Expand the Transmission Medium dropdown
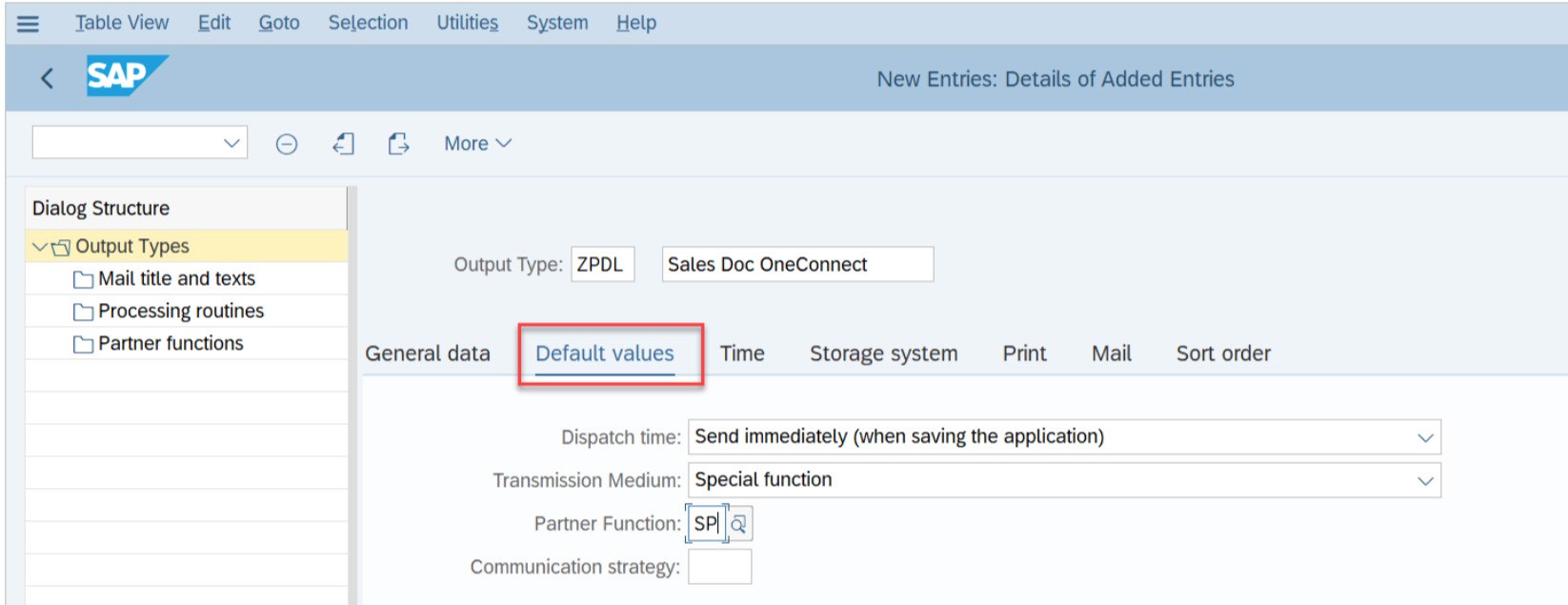1568x605 pixels. tap(1425, 480)
